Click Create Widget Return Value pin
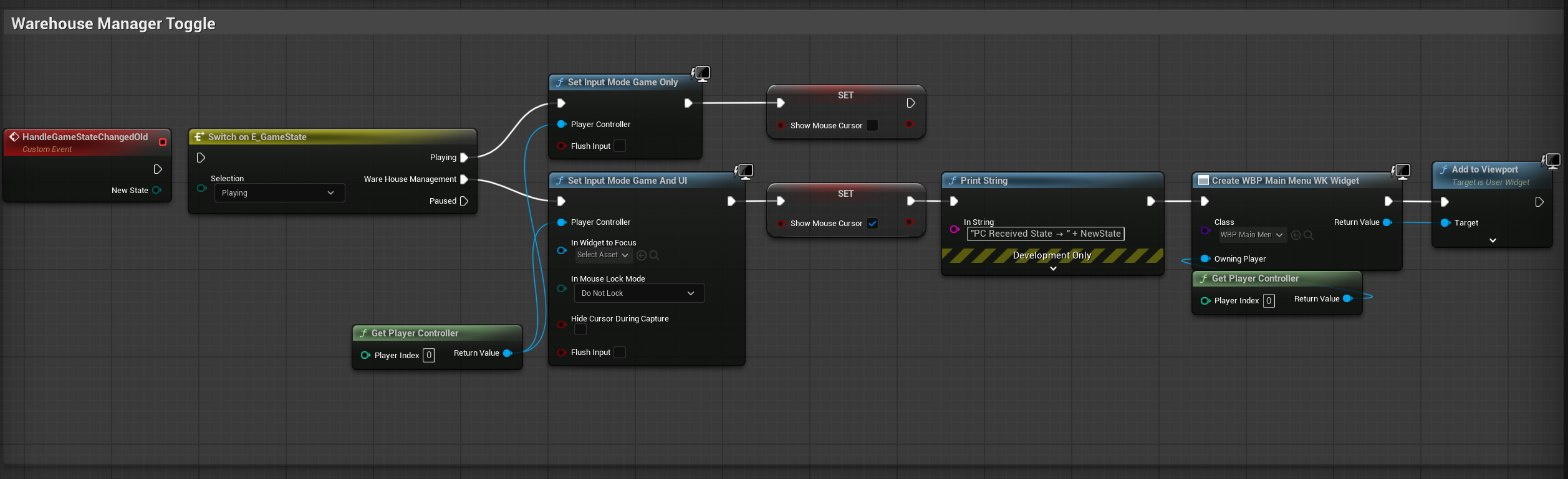The height and width of the screenshot is (479, 1568). [1387, 222]
